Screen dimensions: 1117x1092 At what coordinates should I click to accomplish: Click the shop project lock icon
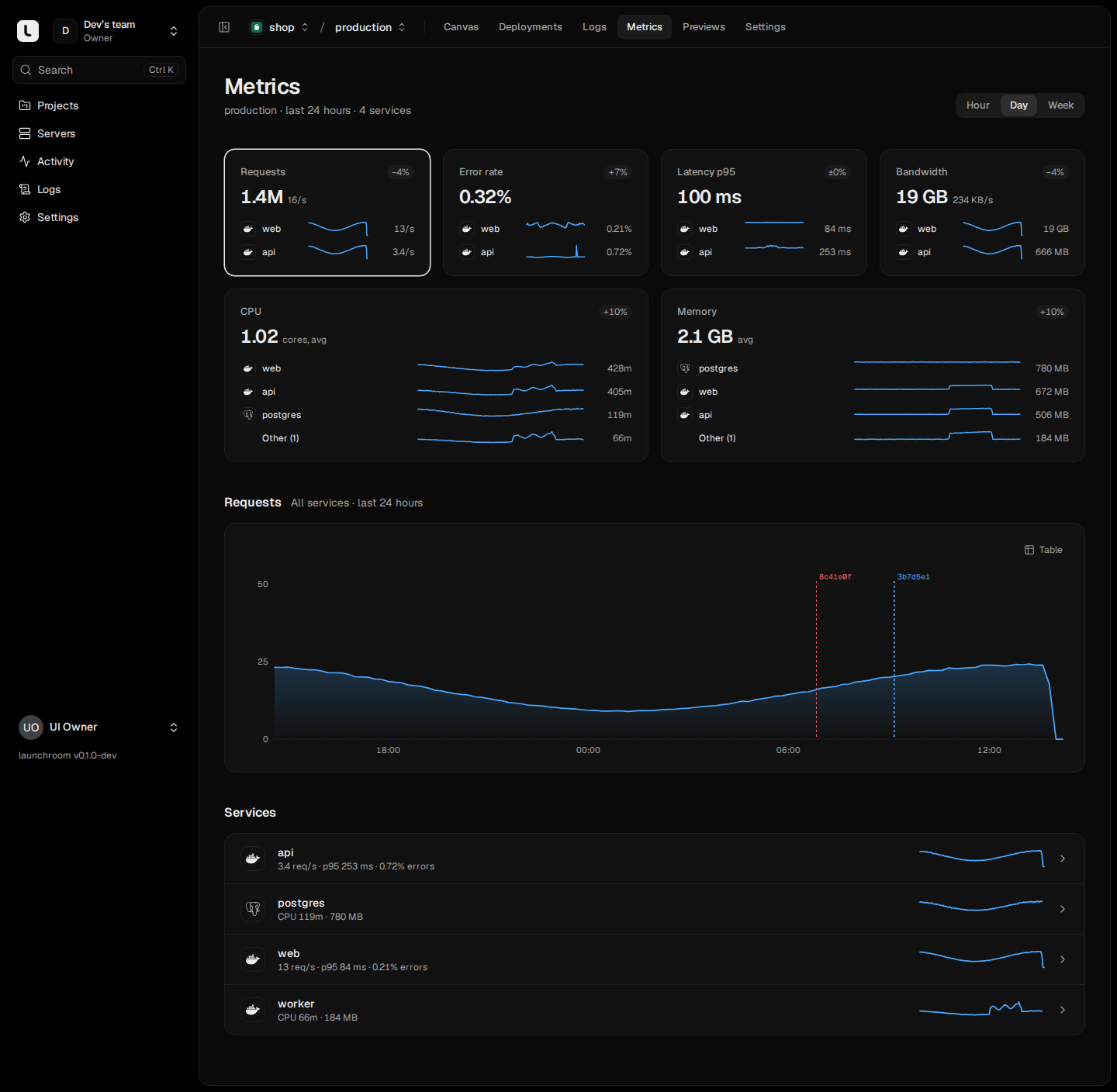tap(257, 27)
